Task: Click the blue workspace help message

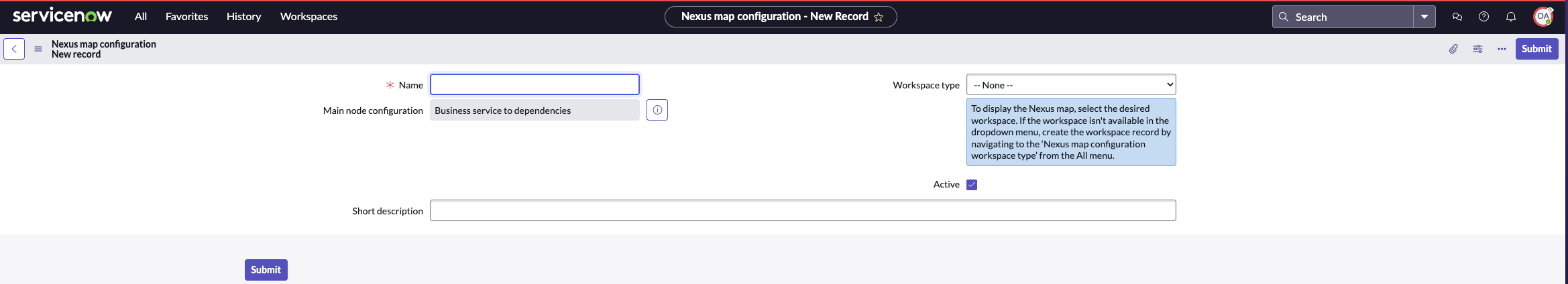Action: tap(1071, 132)
